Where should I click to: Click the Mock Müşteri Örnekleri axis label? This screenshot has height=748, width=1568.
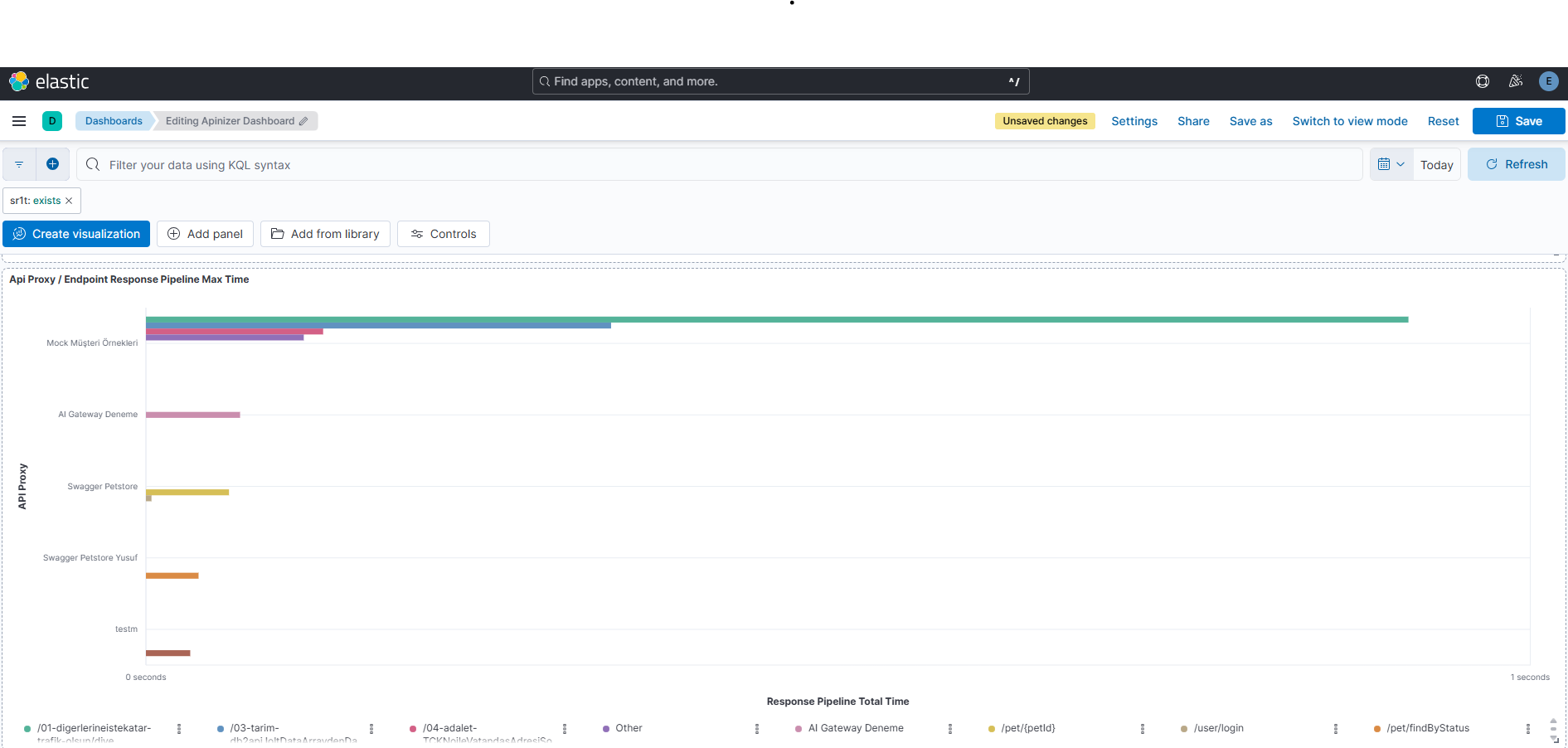tap(92, 343)
